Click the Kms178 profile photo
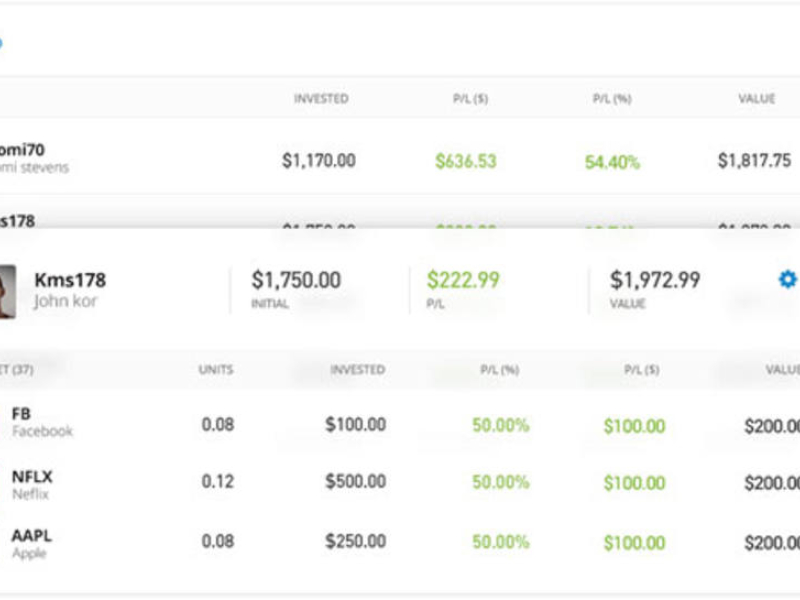800x600 pixels. (6, 291)
